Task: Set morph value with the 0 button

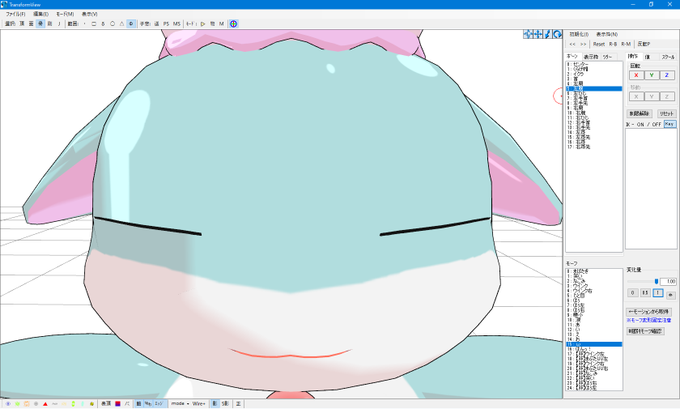Action: point(633,293)
